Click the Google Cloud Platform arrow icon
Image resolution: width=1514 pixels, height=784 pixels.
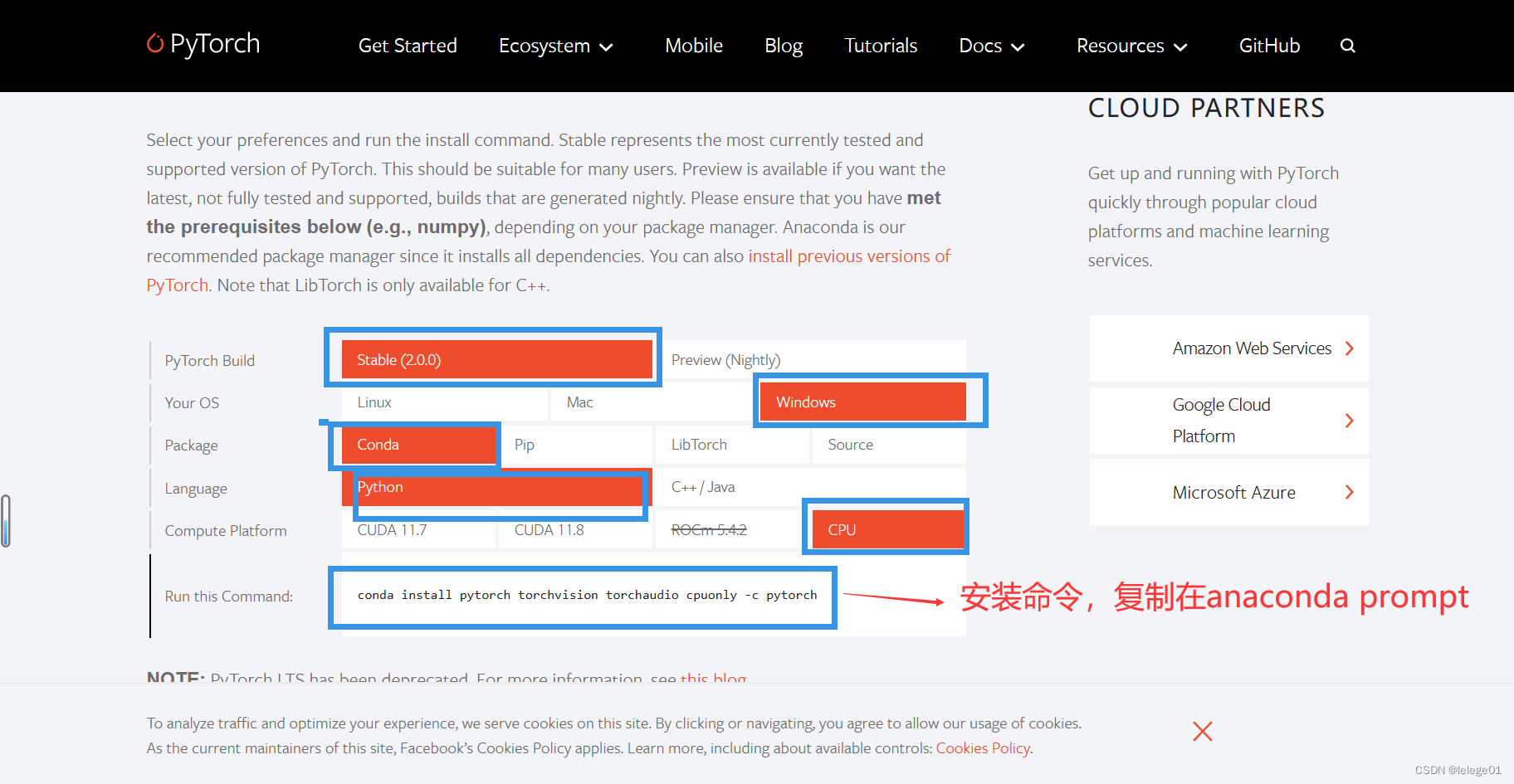point(1349,421)
